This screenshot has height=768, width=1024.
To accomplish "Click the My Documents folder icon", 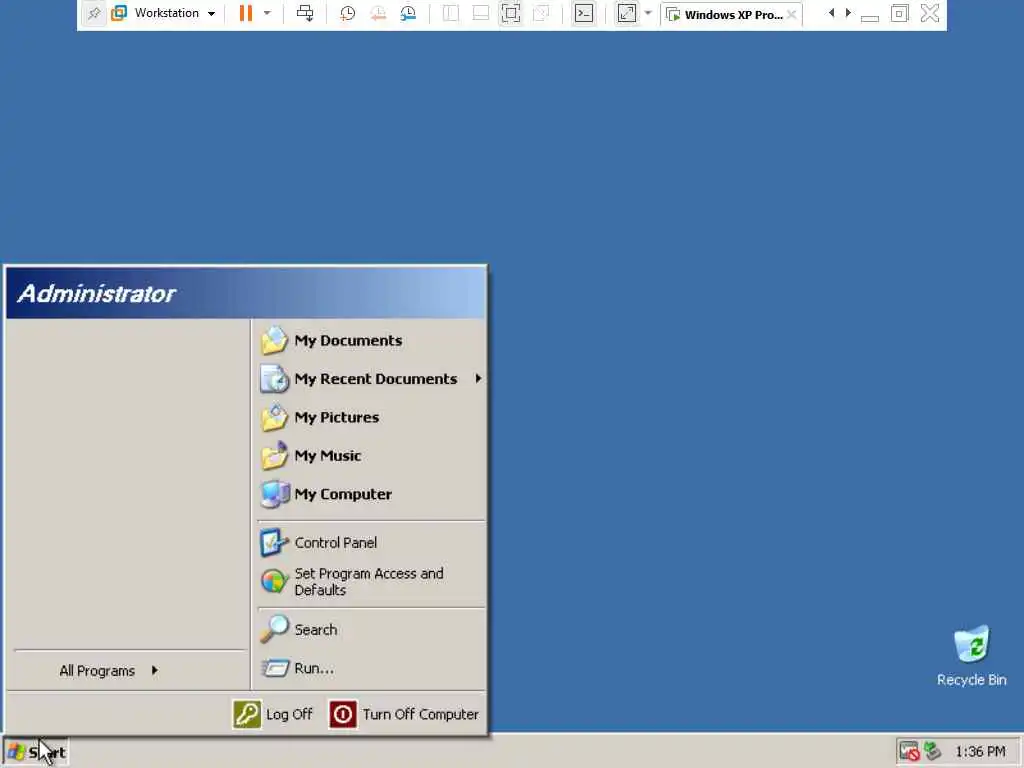I will coord(274,340).
